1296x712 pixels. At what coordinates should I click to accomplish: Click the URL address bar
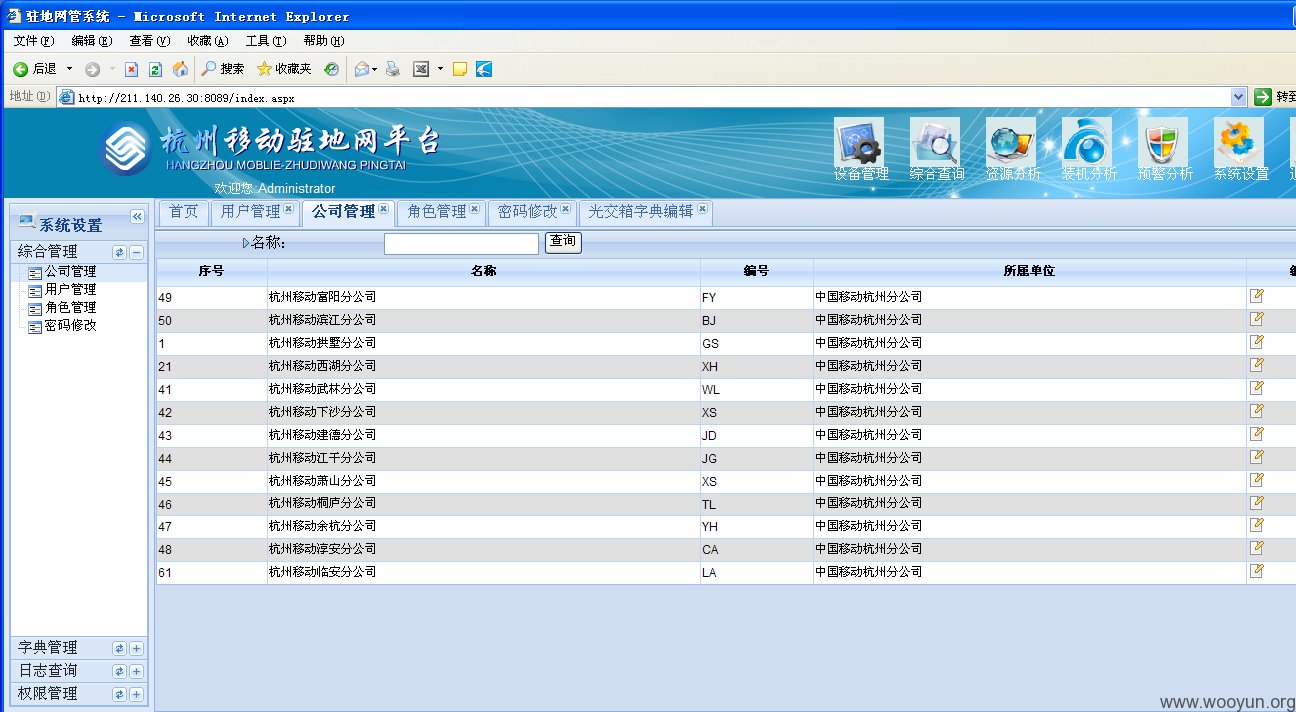[x=652, y=97]
